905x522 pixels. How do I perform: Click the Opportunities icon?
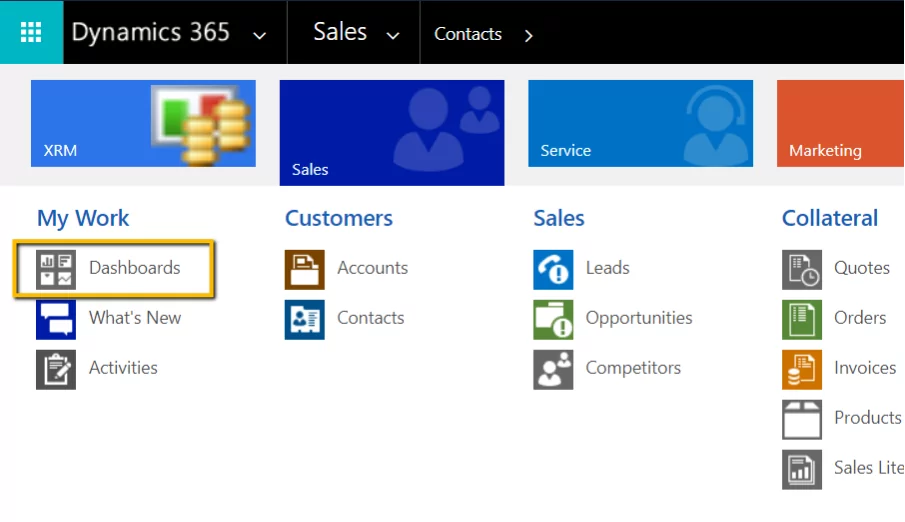[x=554, y=319]
